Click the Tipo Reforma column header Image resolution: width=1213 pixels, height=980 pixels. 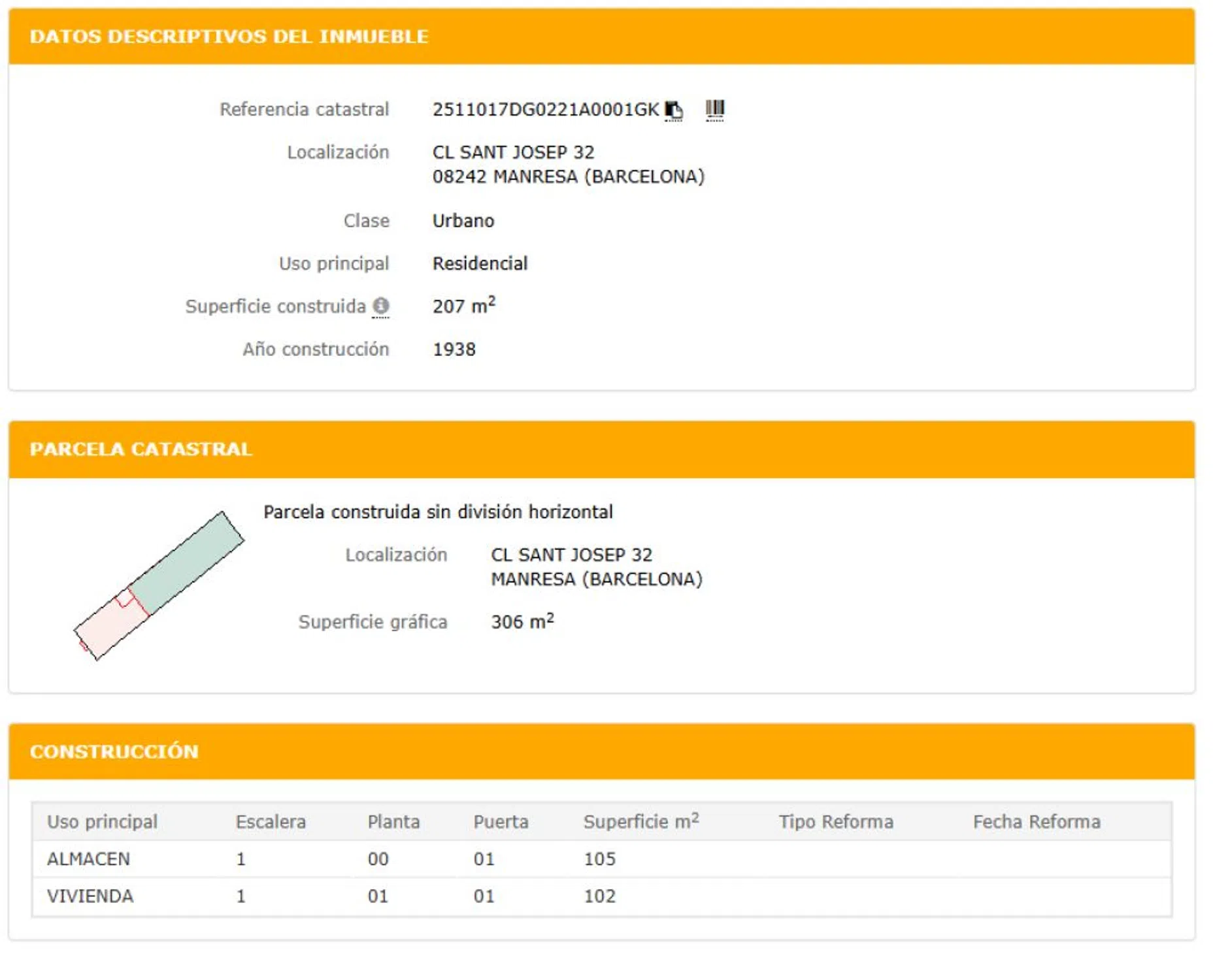[835, 821]
